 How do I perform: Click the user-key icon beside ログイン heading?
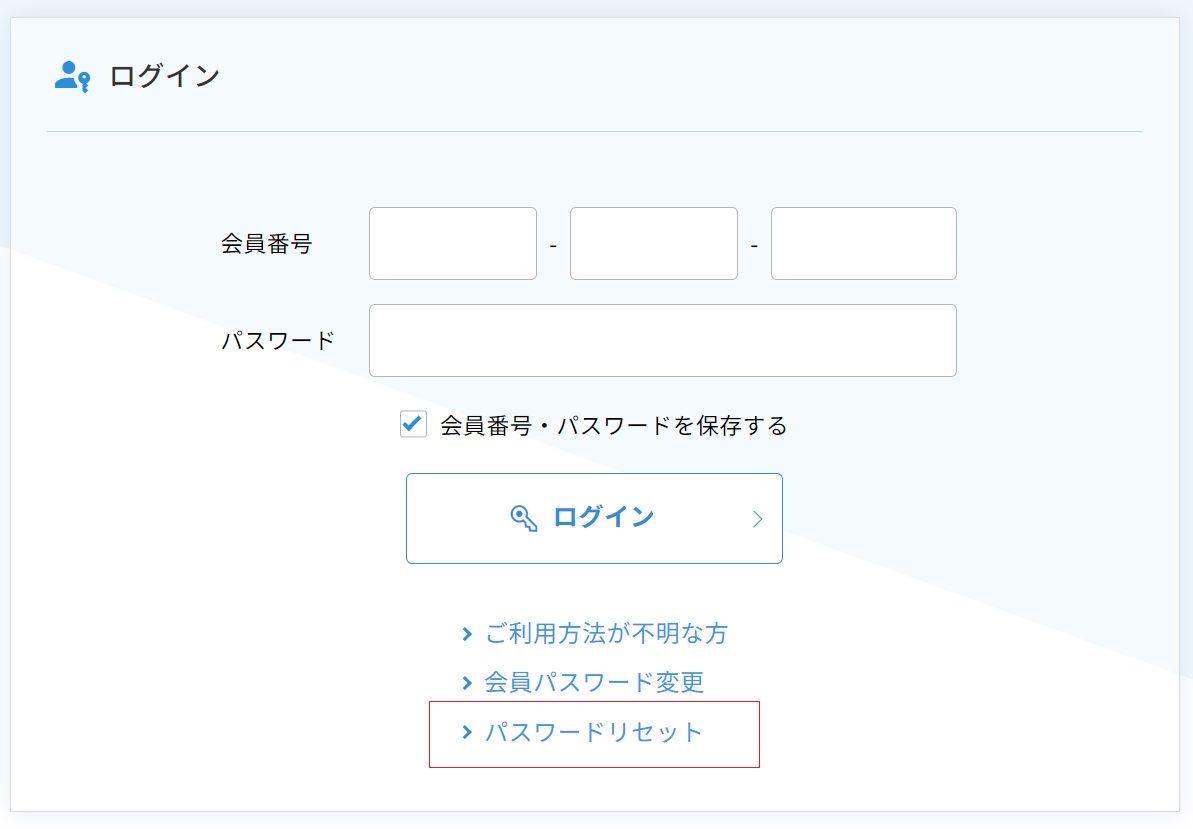tap(72, 76)
